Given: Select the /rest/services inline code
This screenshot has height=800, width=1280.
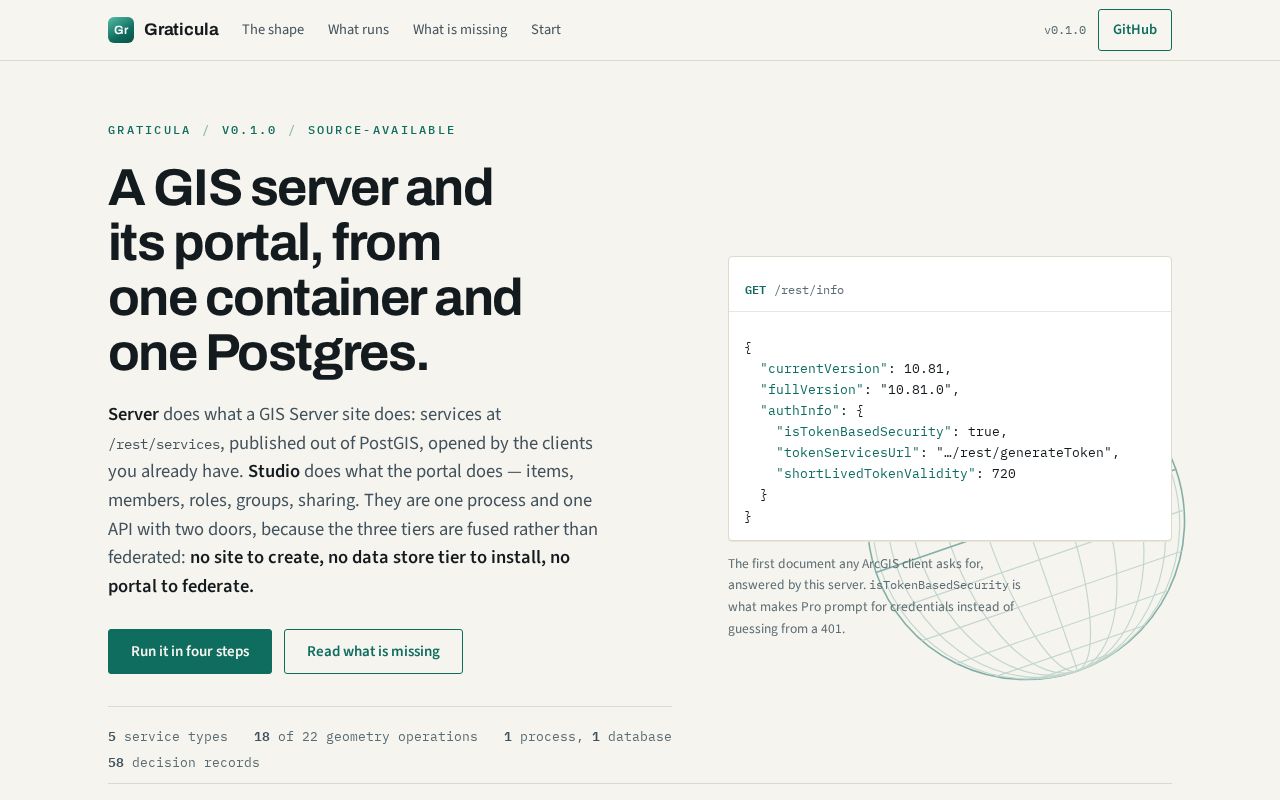Looking at the screenshot, I should click(x=164, y=444).
